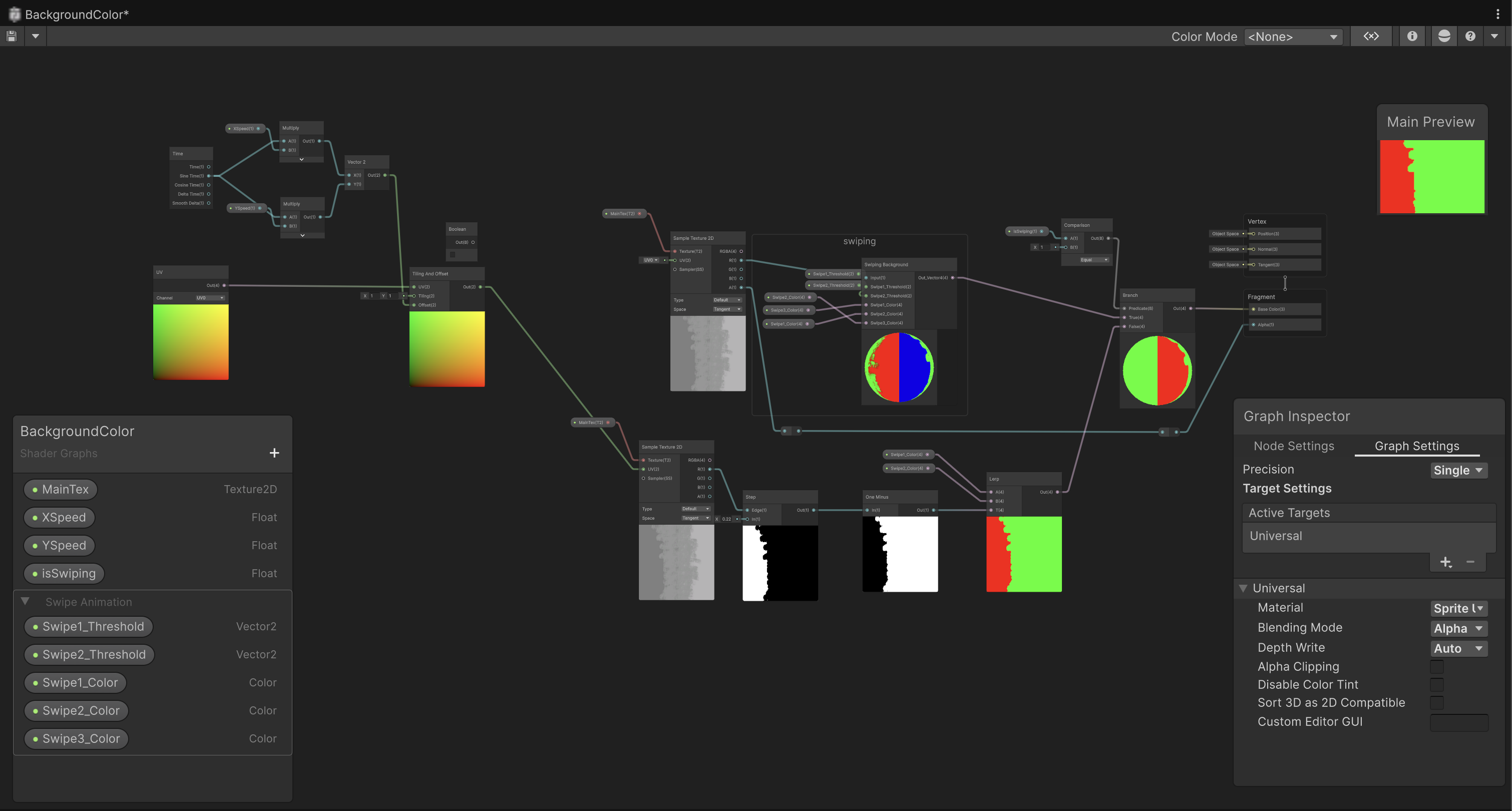Open the Color Mode dropdown
The height and width of the screenshot is (811, 1512).
[1293, 37]
